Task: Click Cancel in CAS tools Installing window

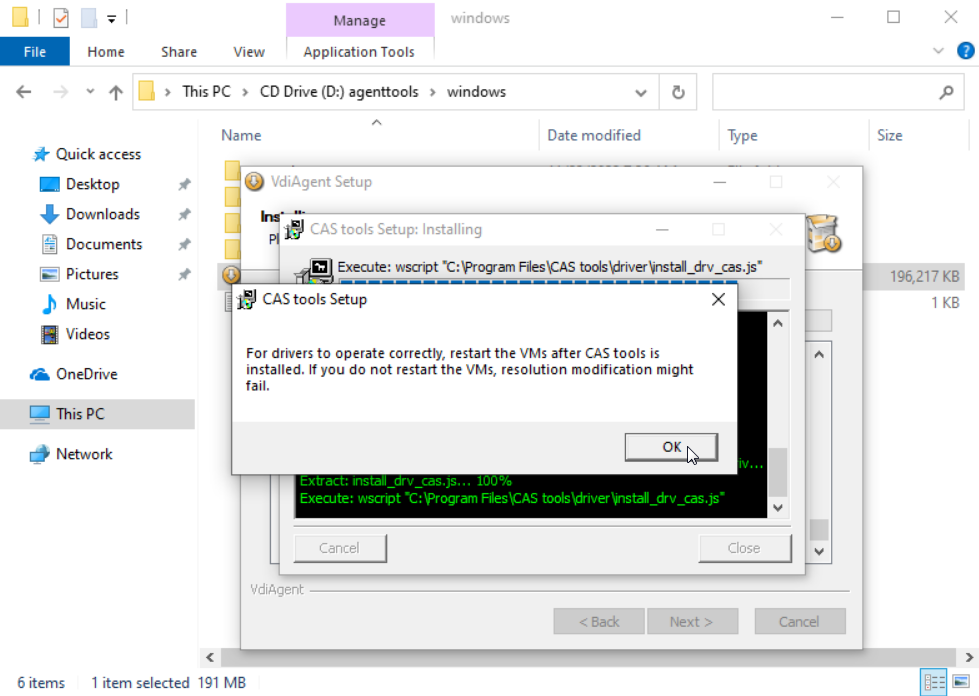Action: [340, 548]
